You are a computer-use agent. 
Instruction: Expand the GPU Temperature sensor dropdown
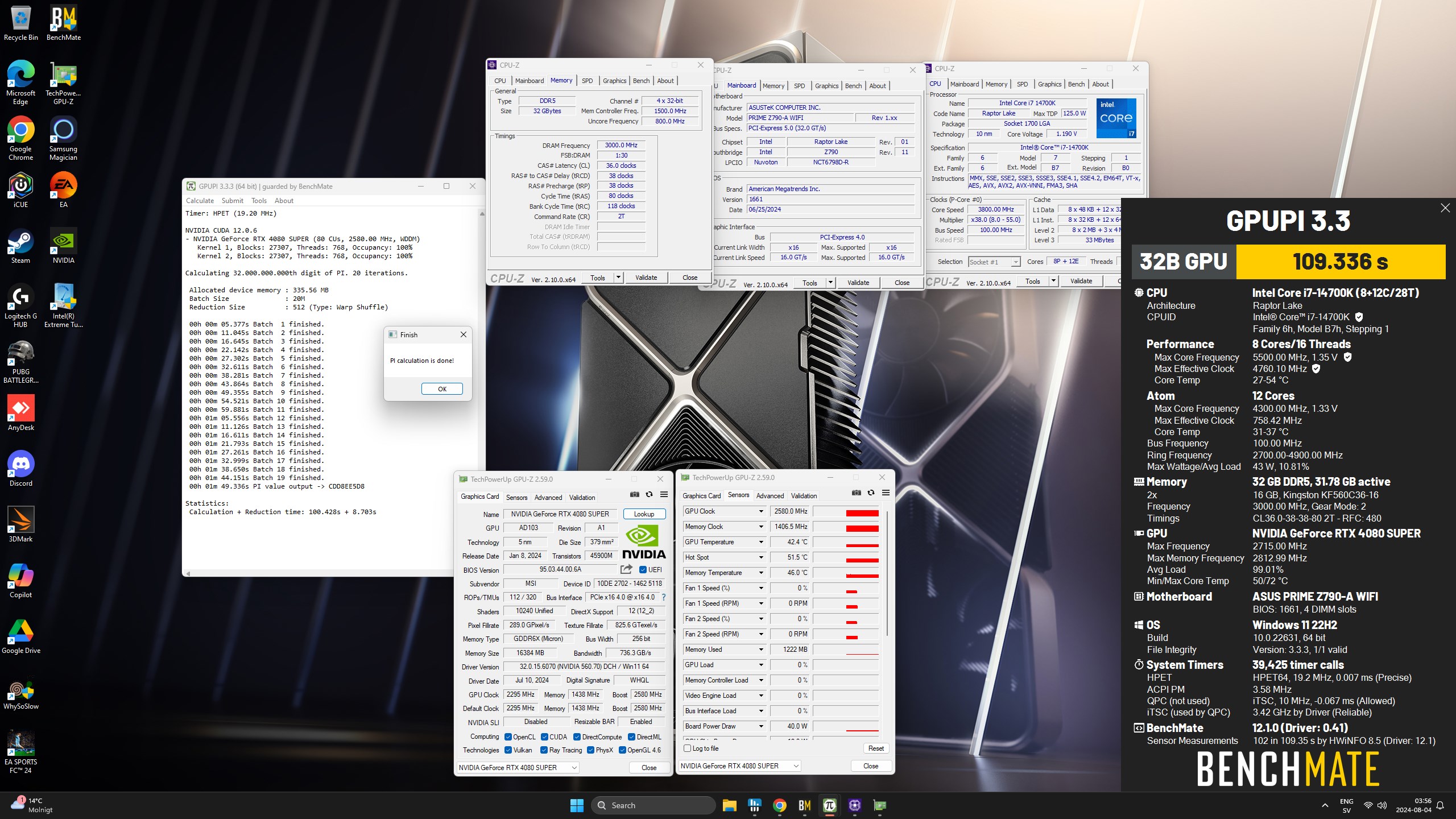(x=760, y=542)
